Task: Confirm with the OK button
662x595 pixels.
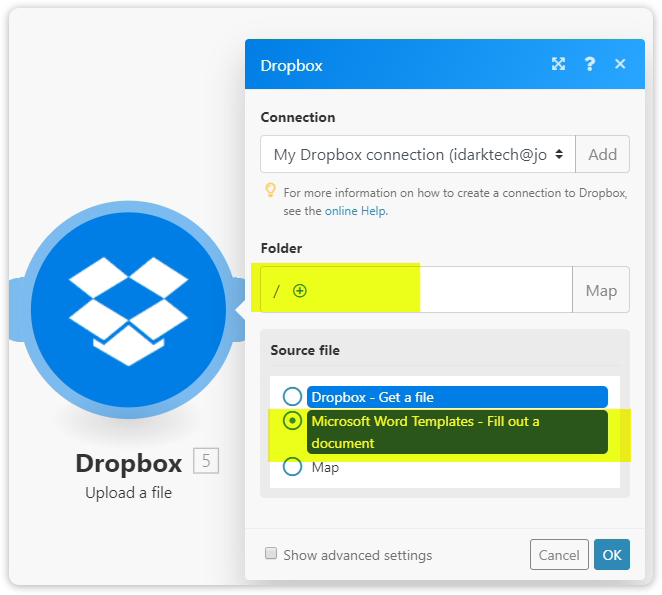Action: (x=612, y=554)
